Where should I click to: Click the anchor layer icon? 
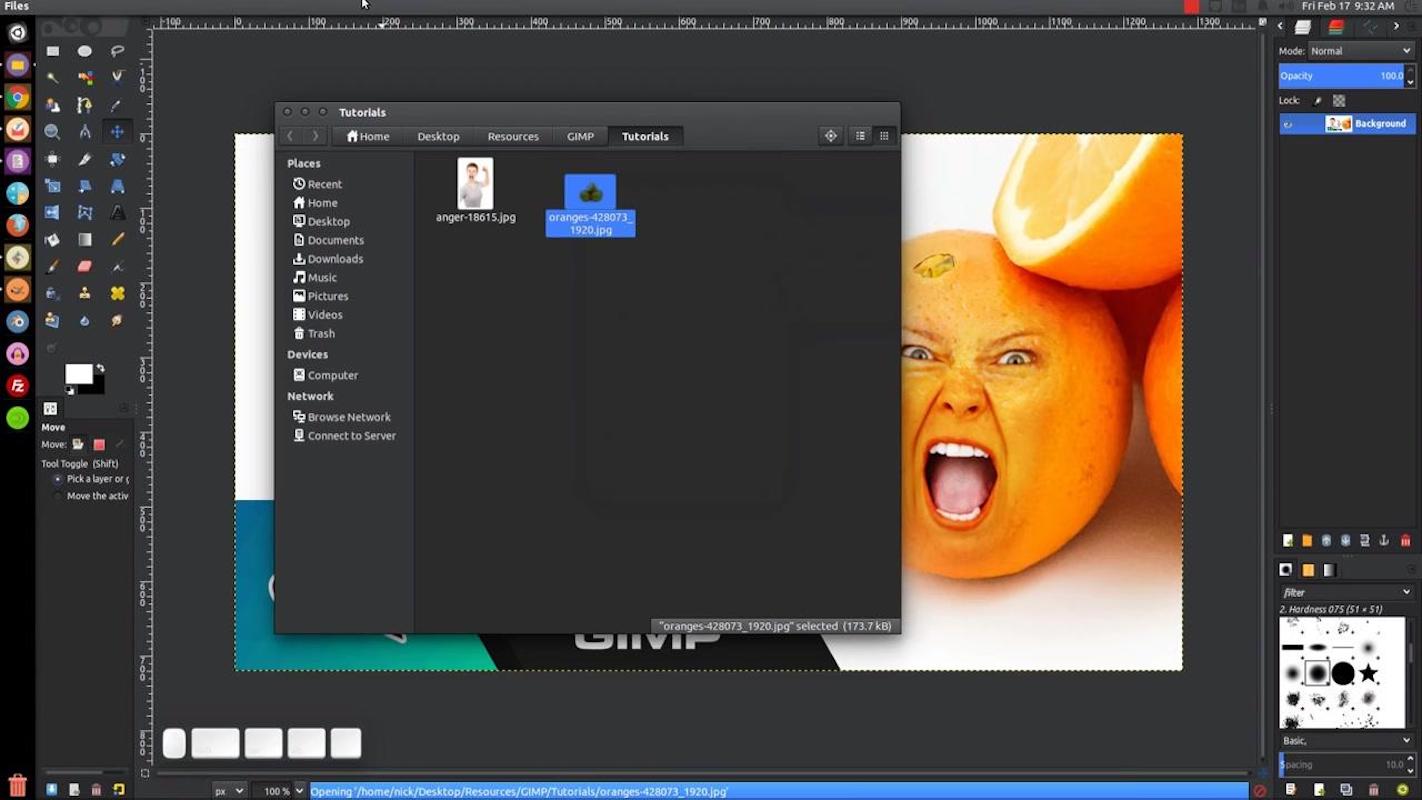pos(1384,541)
